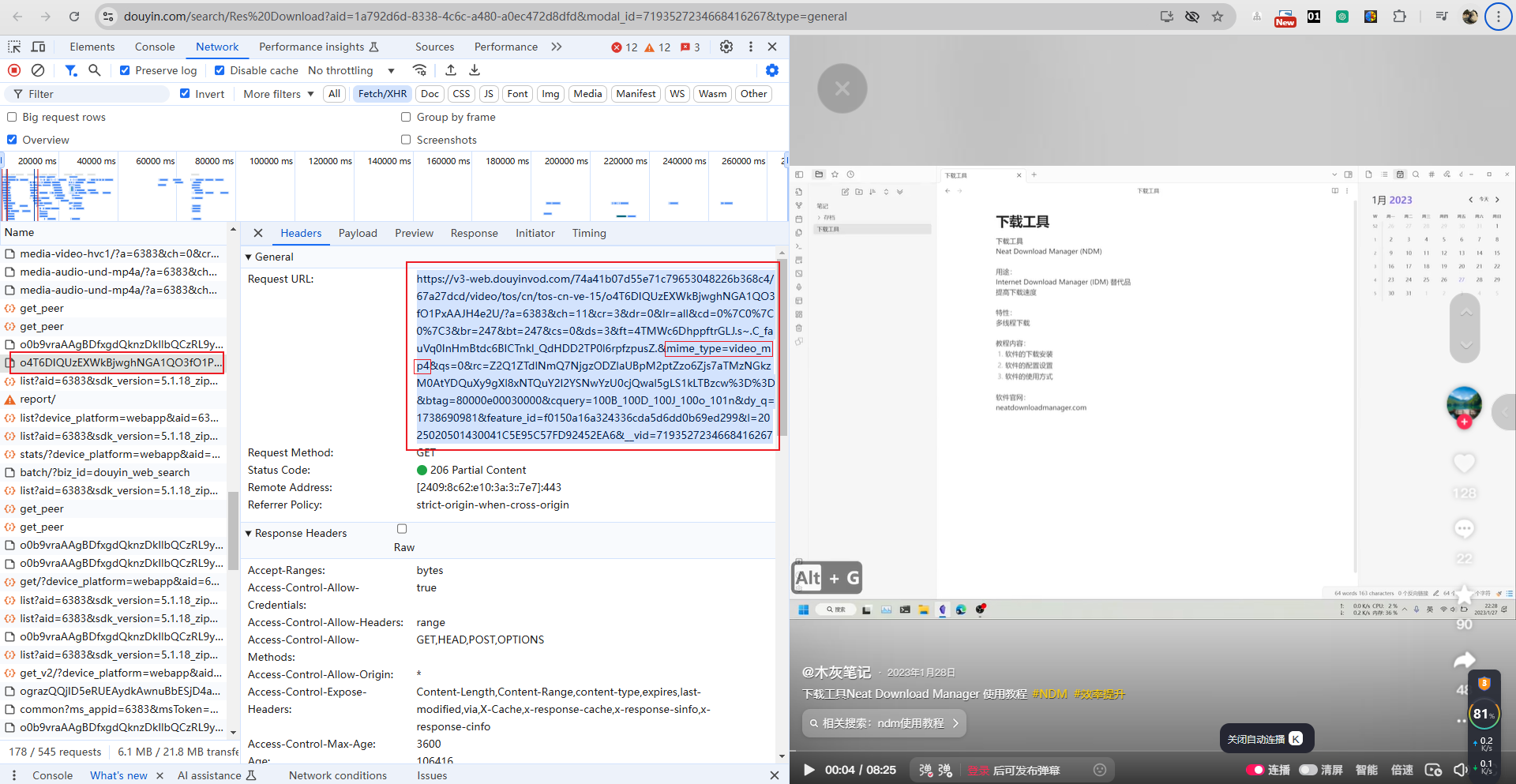Open network conditions wifi icon
1516x784 pixels.
pyautogui.click(x=420, y=70)
